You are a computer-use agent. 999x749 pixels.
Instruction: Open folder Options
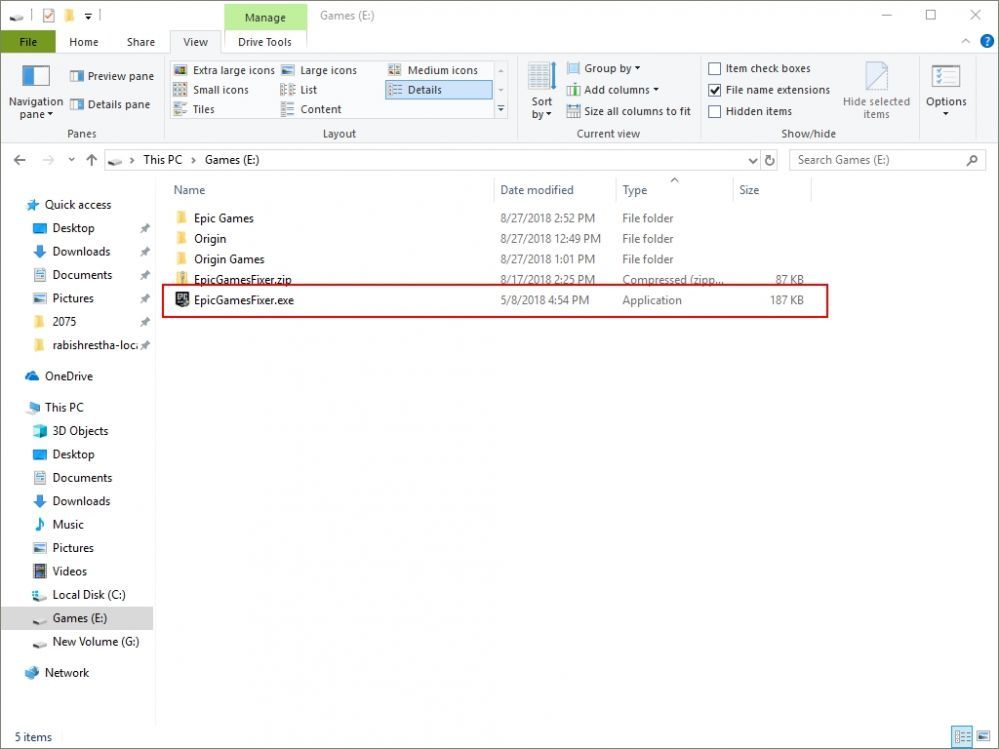[x=945, y=90]
